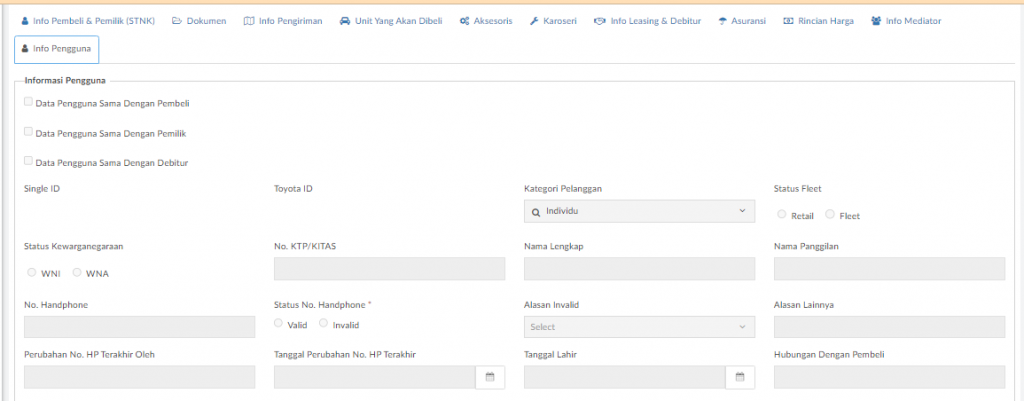
Task: Check Data Pengguna Sama Dengan Pembeli
Action: (28, 102)
